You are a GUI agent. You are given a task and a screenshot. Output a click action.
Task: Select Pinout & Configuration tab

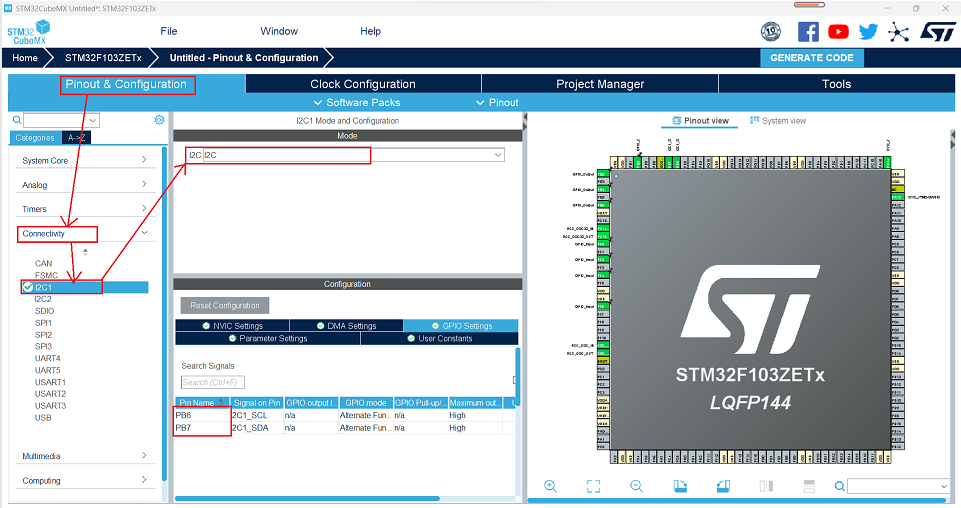tap(126, 84)
